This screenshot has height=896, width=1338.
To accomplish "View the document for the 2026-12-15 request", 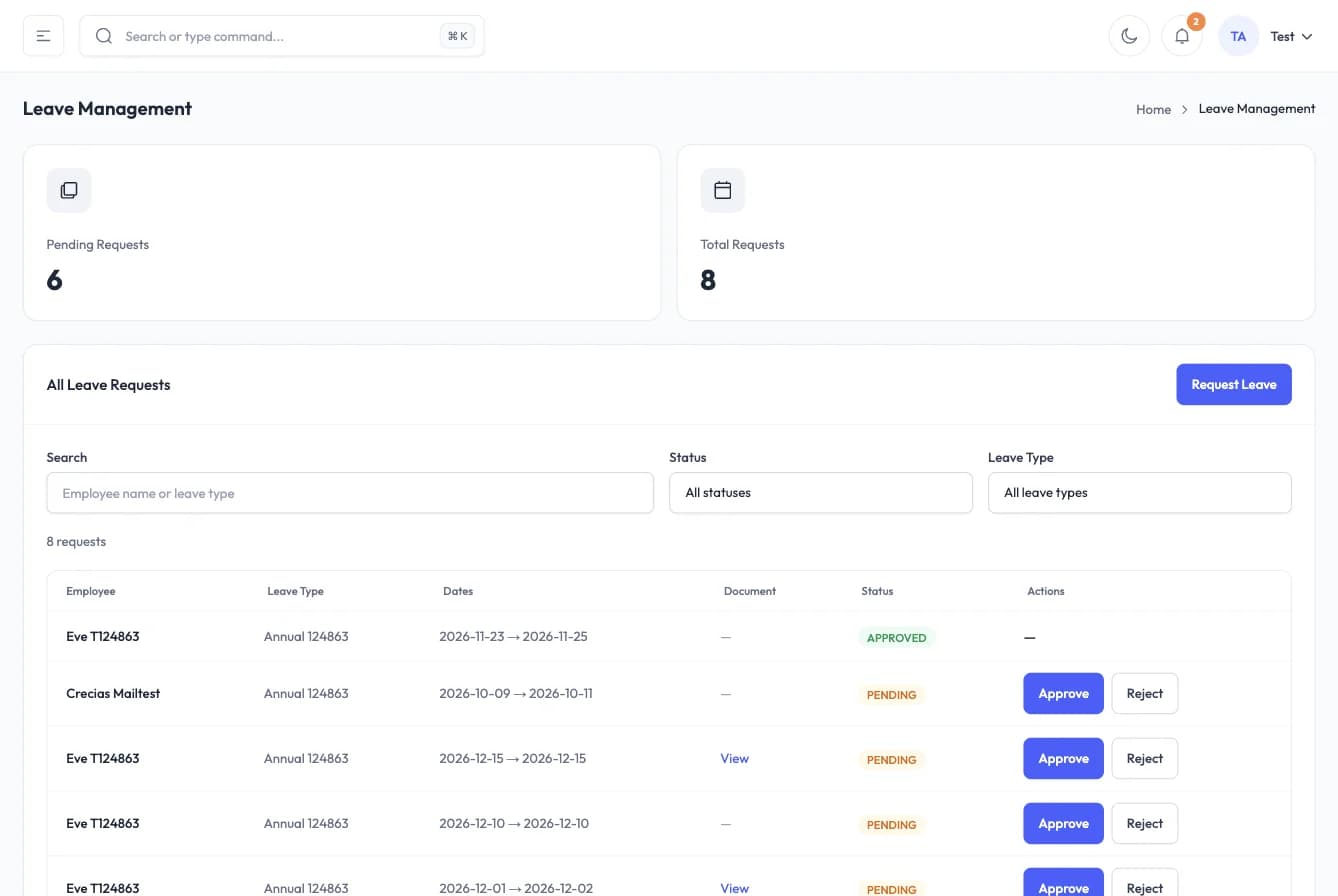I will pos(734,758).
